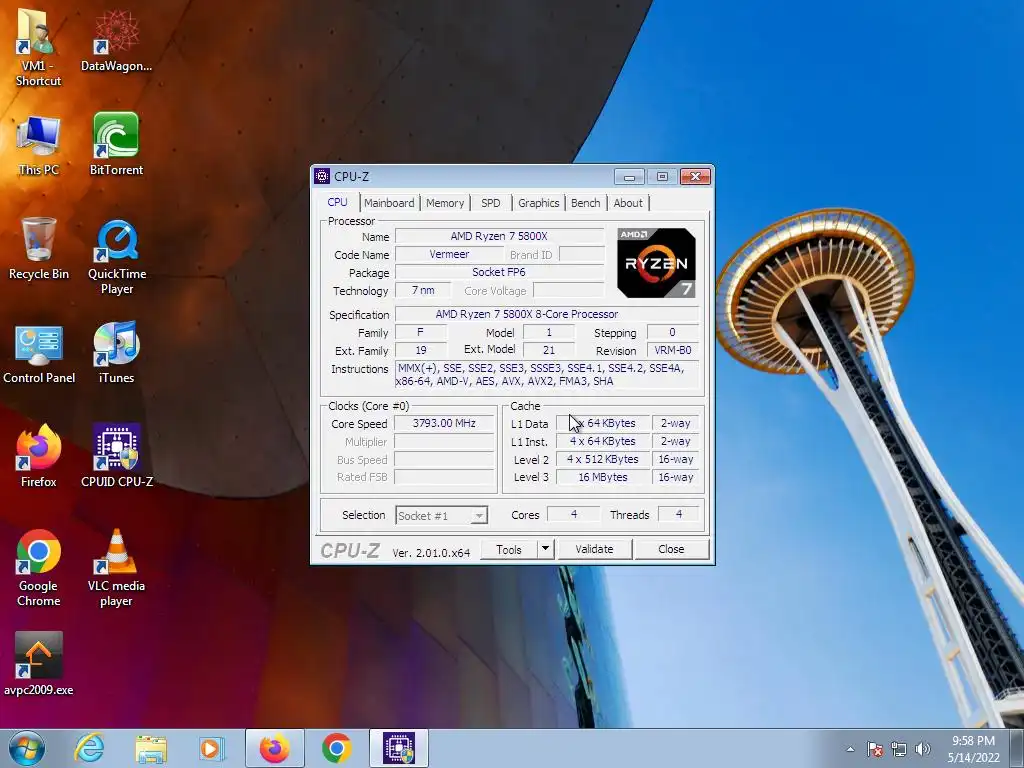The height and width of the screenshot is (768, 1024).
Task: Click the AMD Ryzen 7 logo
Action: [x=656, y=263]
